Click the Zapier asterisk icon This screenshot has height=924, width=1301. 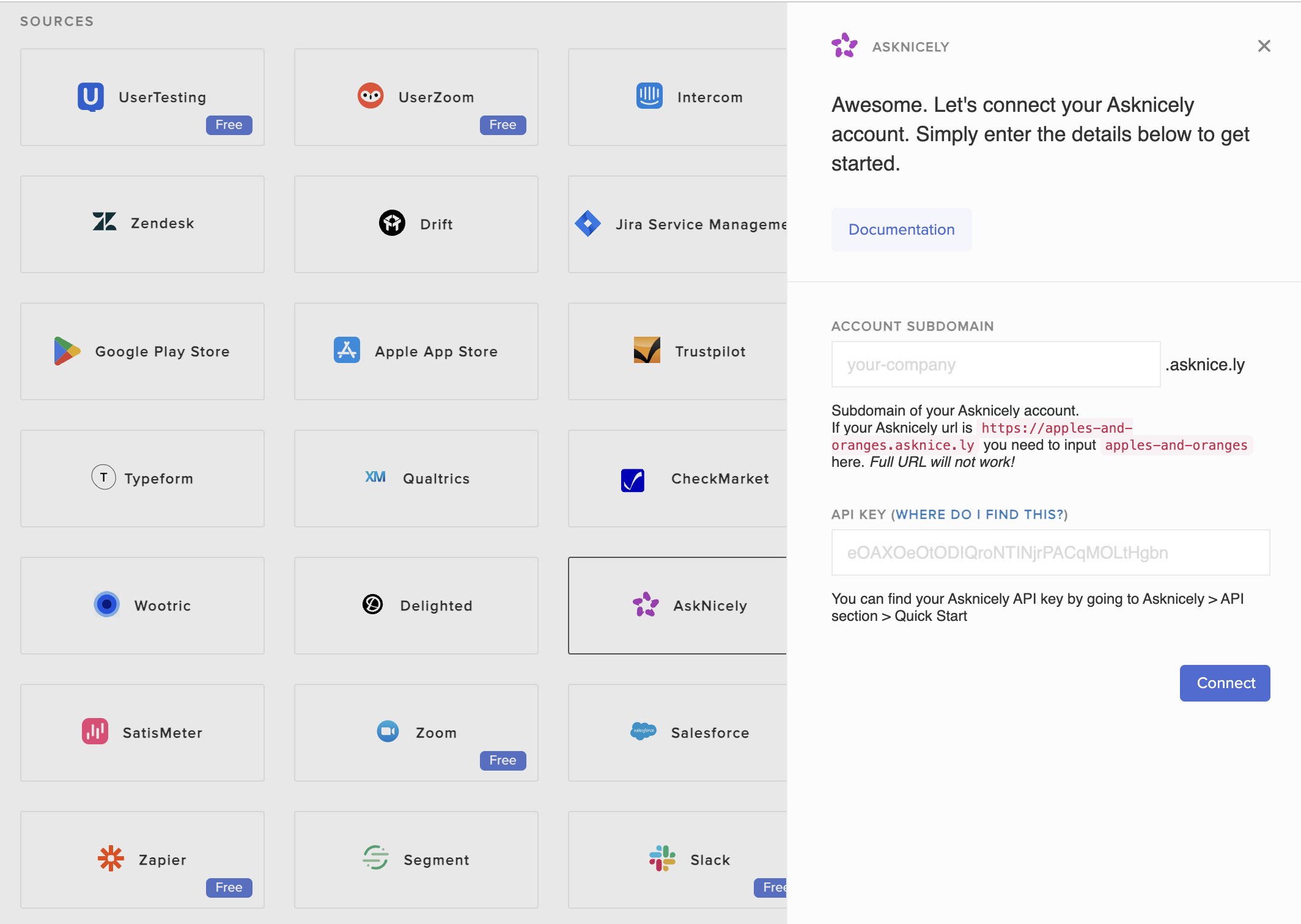(x=111, y=859)
